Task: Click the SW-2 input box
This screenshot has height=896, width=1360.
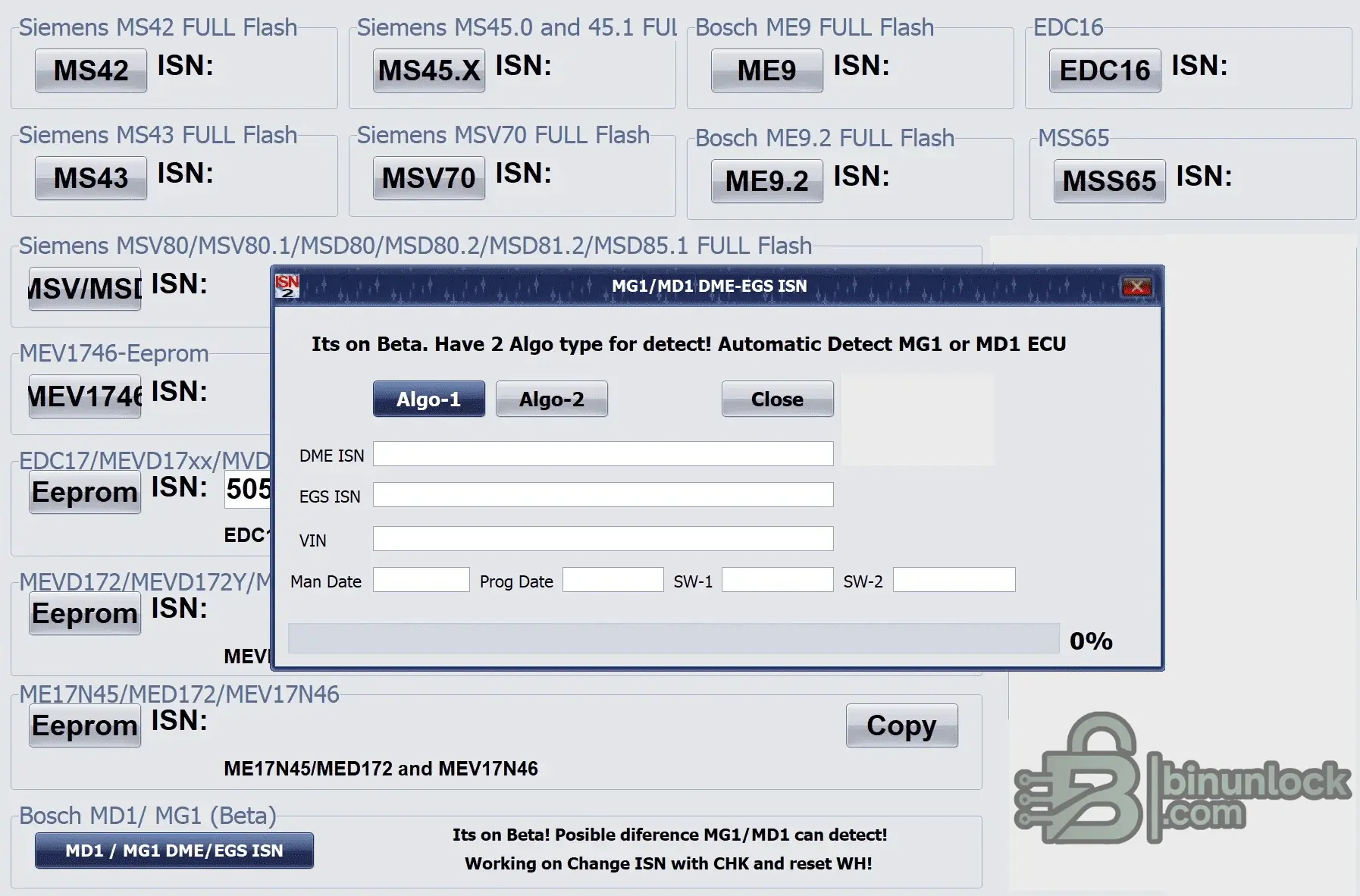Action: [954, 580]
